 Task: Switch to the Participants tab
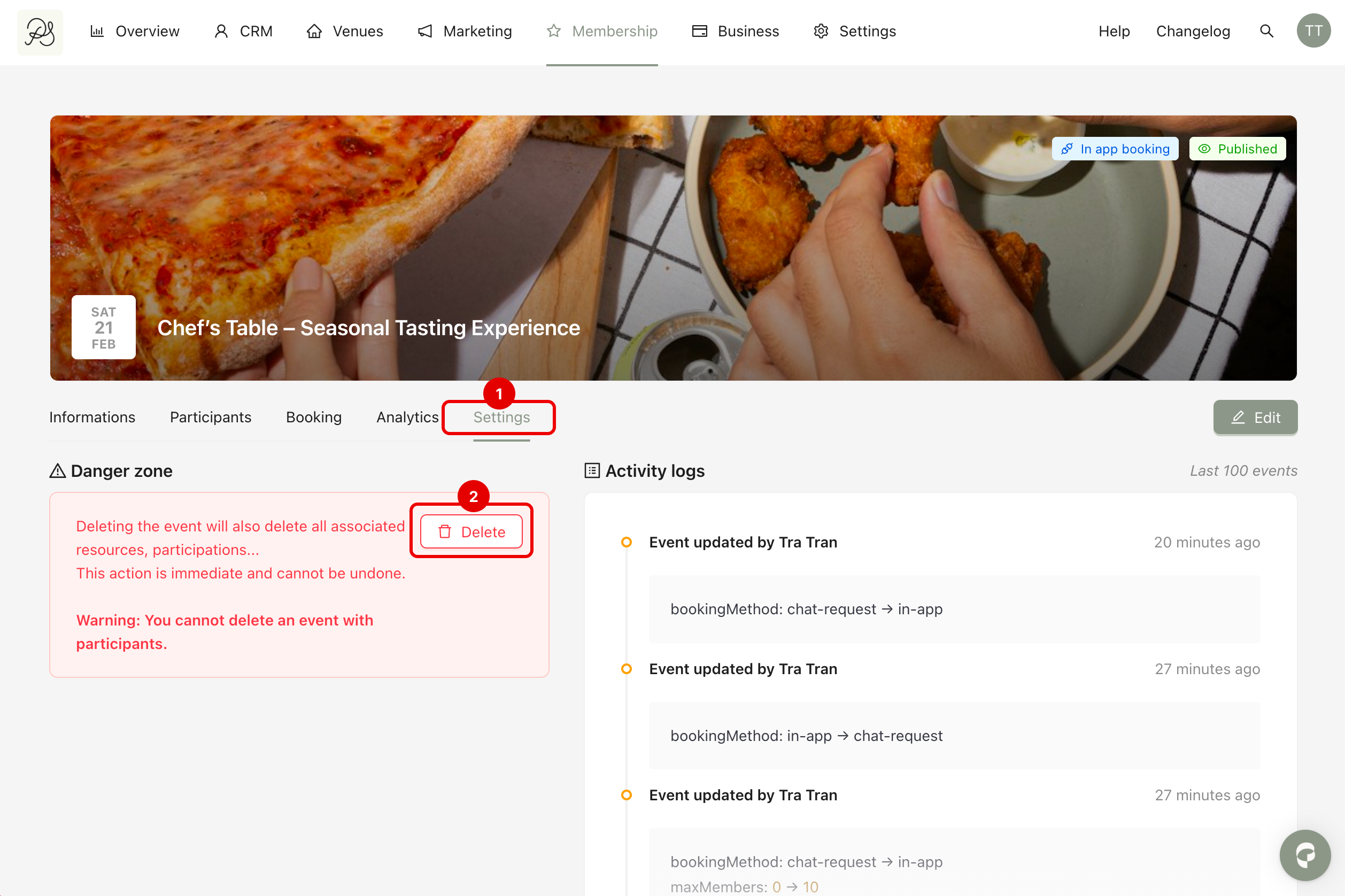[210, 417]
